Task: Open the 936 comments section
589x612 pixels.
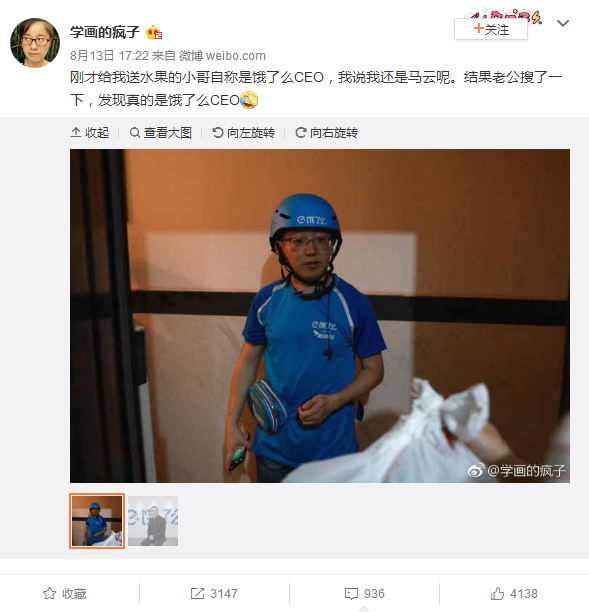Action: (x=365, y=594)
